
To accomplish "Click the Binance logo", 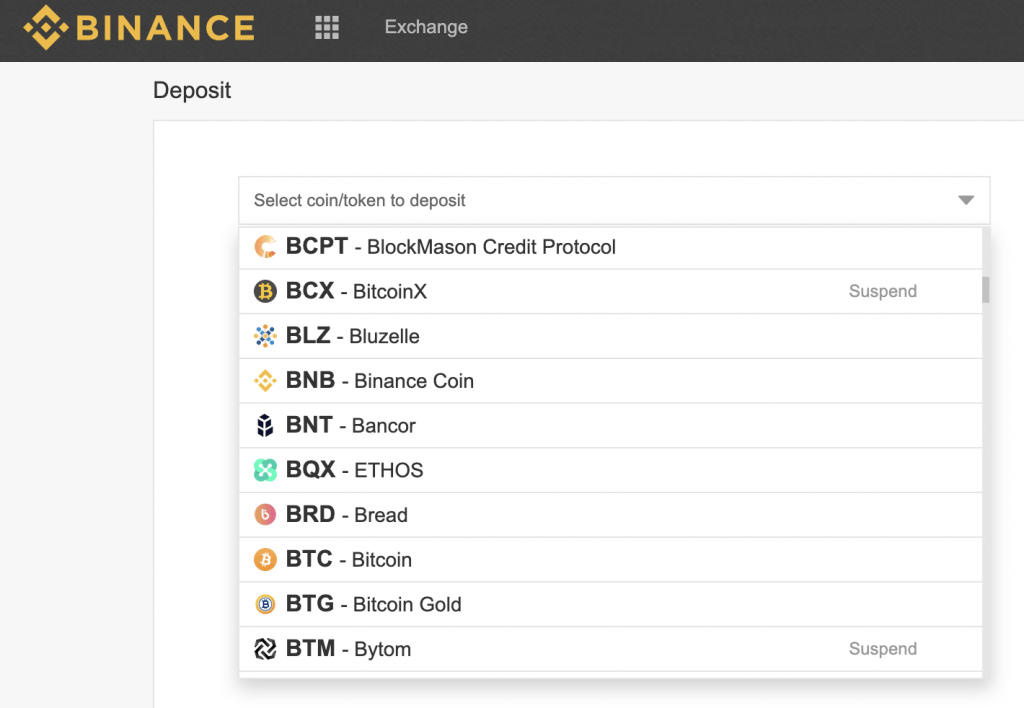I will tap(138, 27).
